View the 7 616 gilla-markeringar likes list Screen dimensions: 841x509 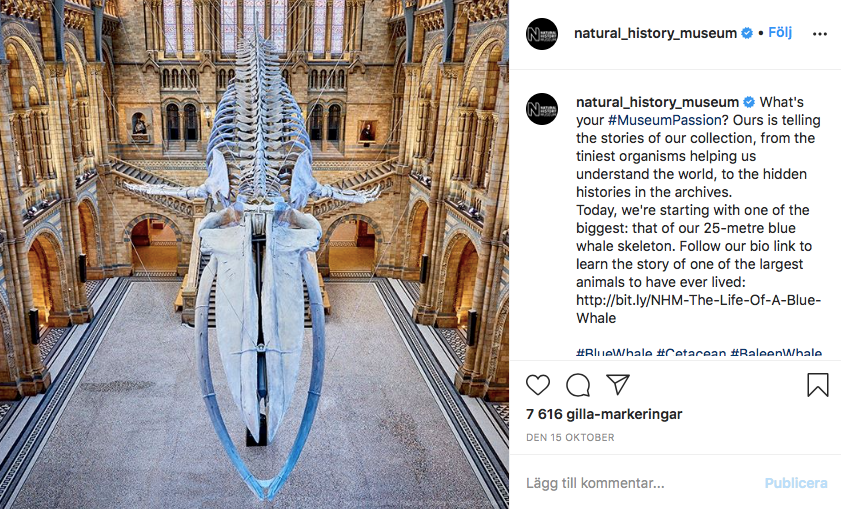(604, 414)
